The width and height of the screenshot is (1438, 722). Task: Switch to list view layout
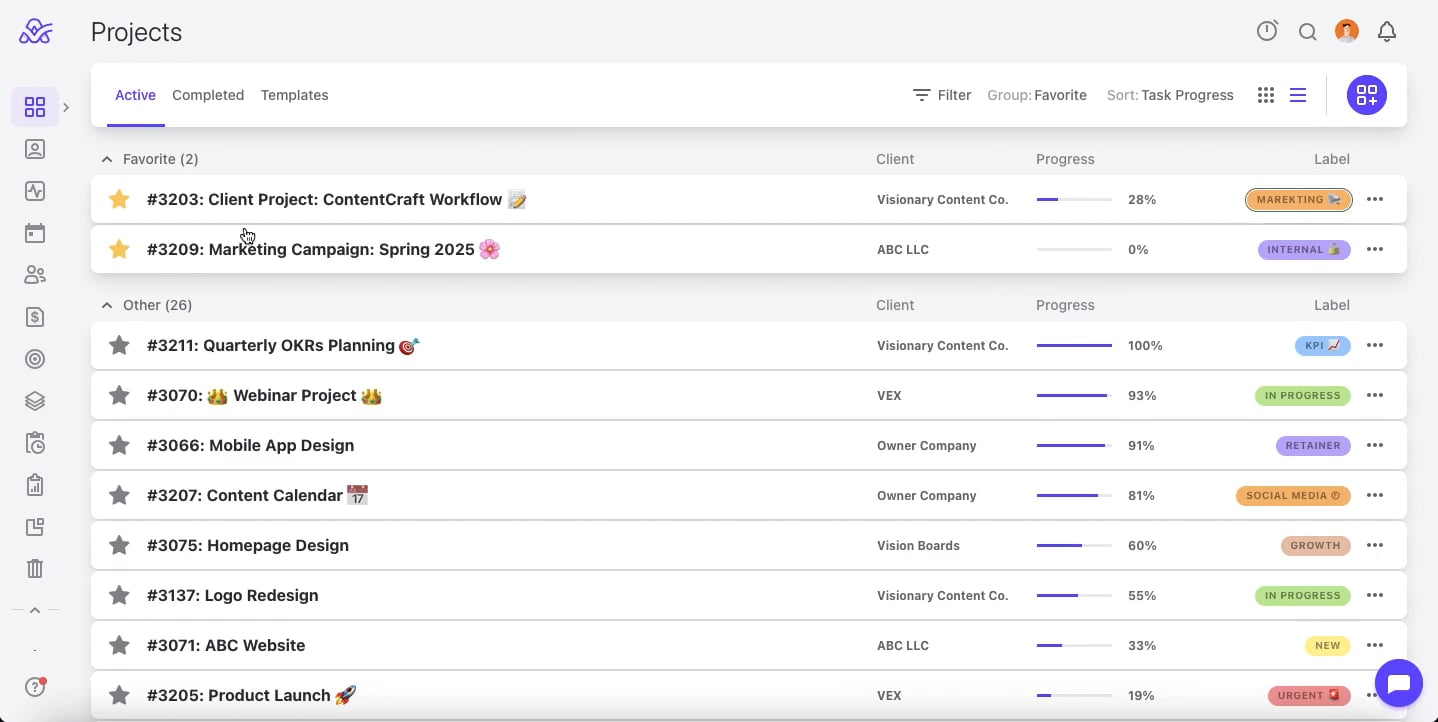click(x=1298, y=95)
